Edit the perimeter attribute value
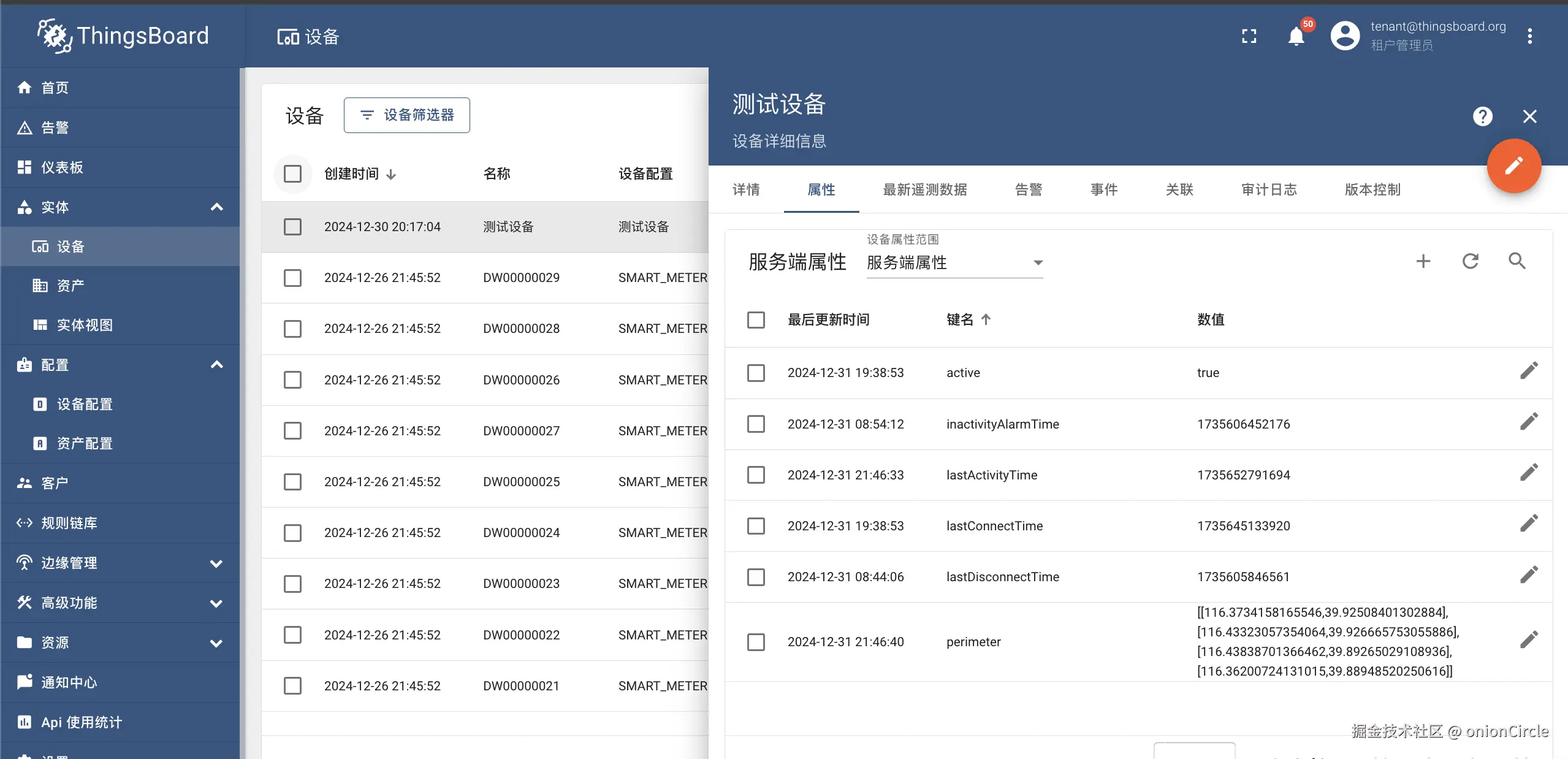Viewport: 1568px width, 759px height. (1529, 640)
